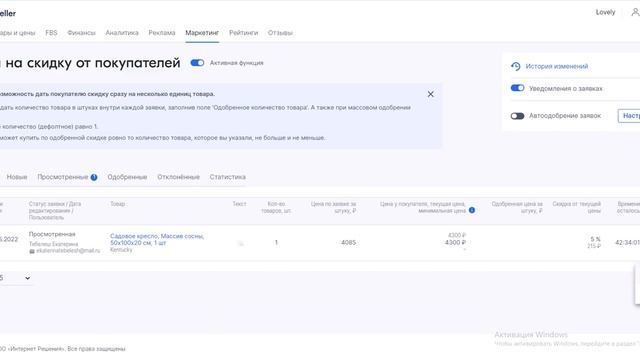Image resolution: width=640 pixels, height=360 pixels.
Task: Open the Финансы menu tab
Action: (81, 33)
